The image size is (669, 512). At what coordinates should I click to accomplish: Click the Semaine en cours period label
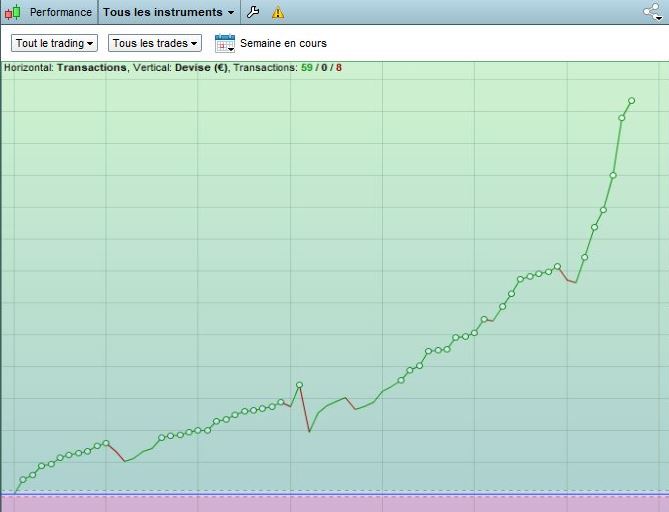click(x=283, y=44)
